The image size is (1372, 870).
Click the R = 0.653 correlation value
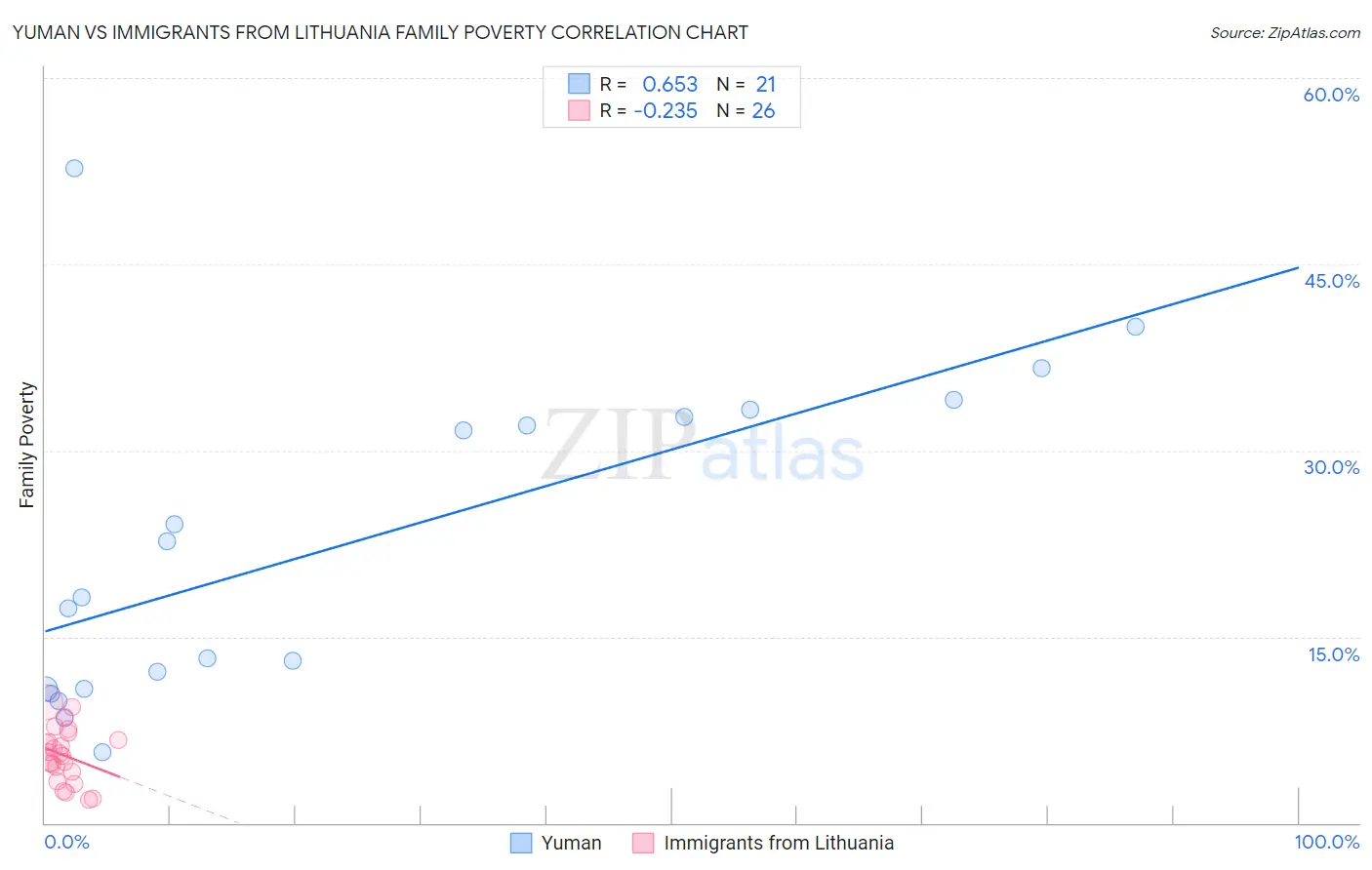tap(649, 84)
